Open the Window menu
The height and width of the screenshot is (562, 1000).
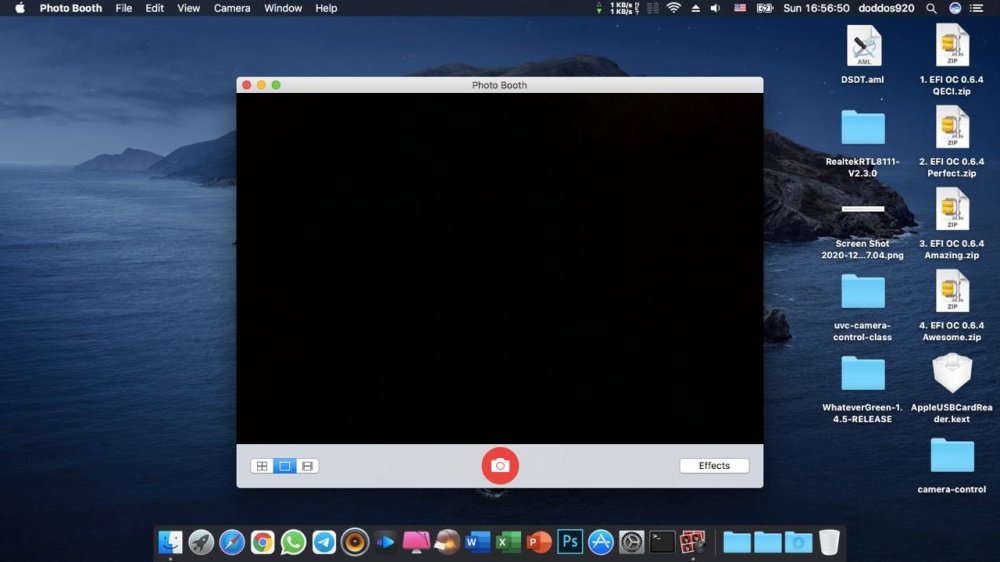pyautogui.click(x=283, y=8)
